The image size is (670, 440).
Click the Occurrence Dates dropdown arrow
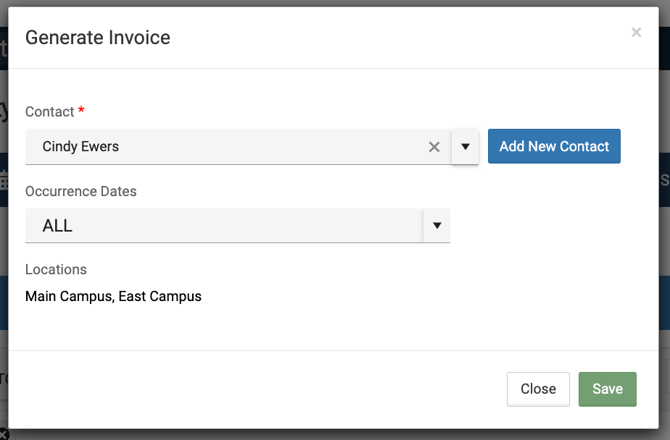(437, 226)
